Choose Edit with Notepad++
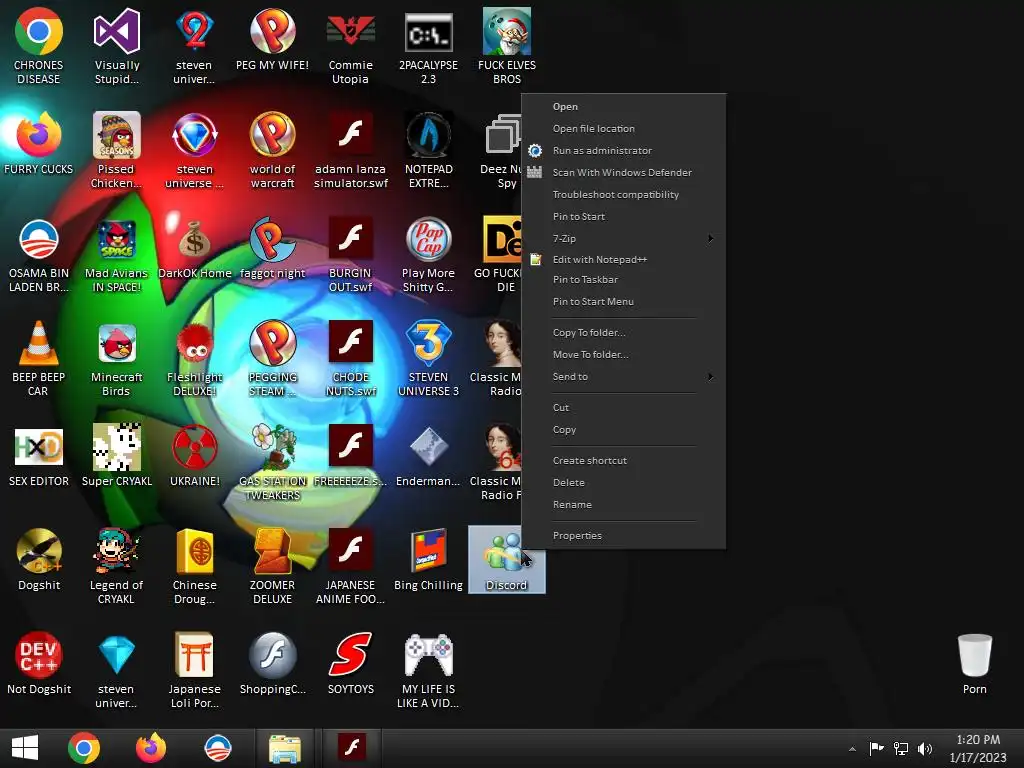Viewport: 1024px width, 768px height. pos(624,259)
